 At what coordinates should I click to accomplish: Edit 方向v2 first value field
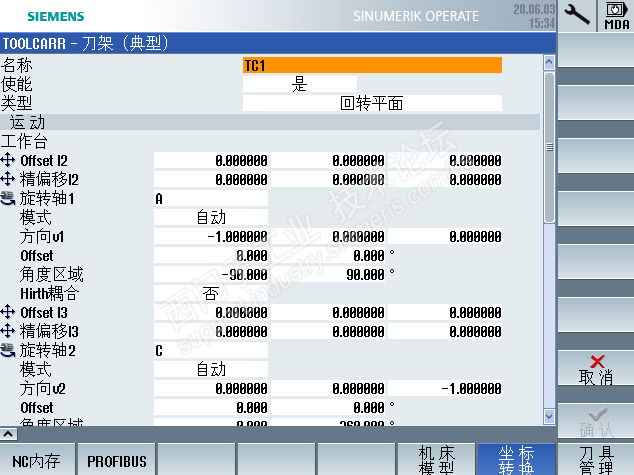(211, 388)
